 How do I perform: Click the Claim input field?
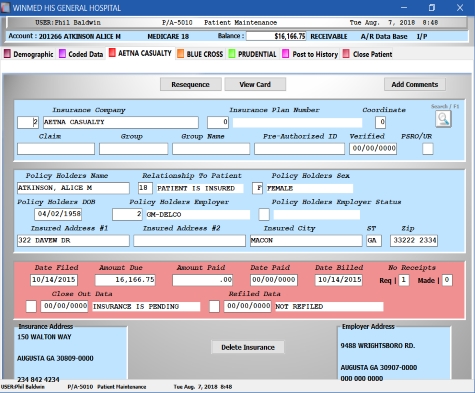pyautogui.click(x=56, y=149)
